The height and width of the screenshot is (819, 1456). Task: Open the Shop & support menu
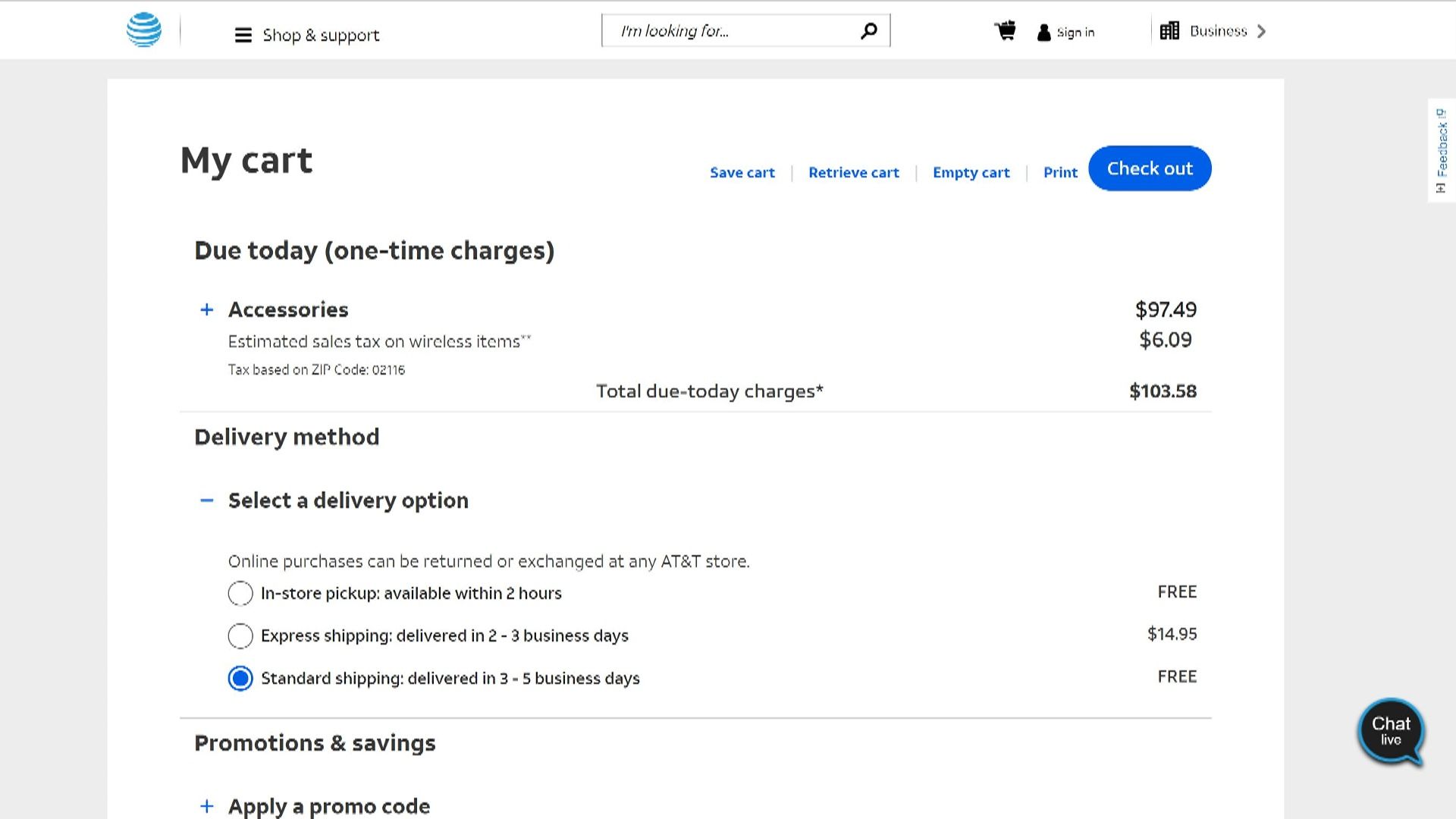coord(321,35)
